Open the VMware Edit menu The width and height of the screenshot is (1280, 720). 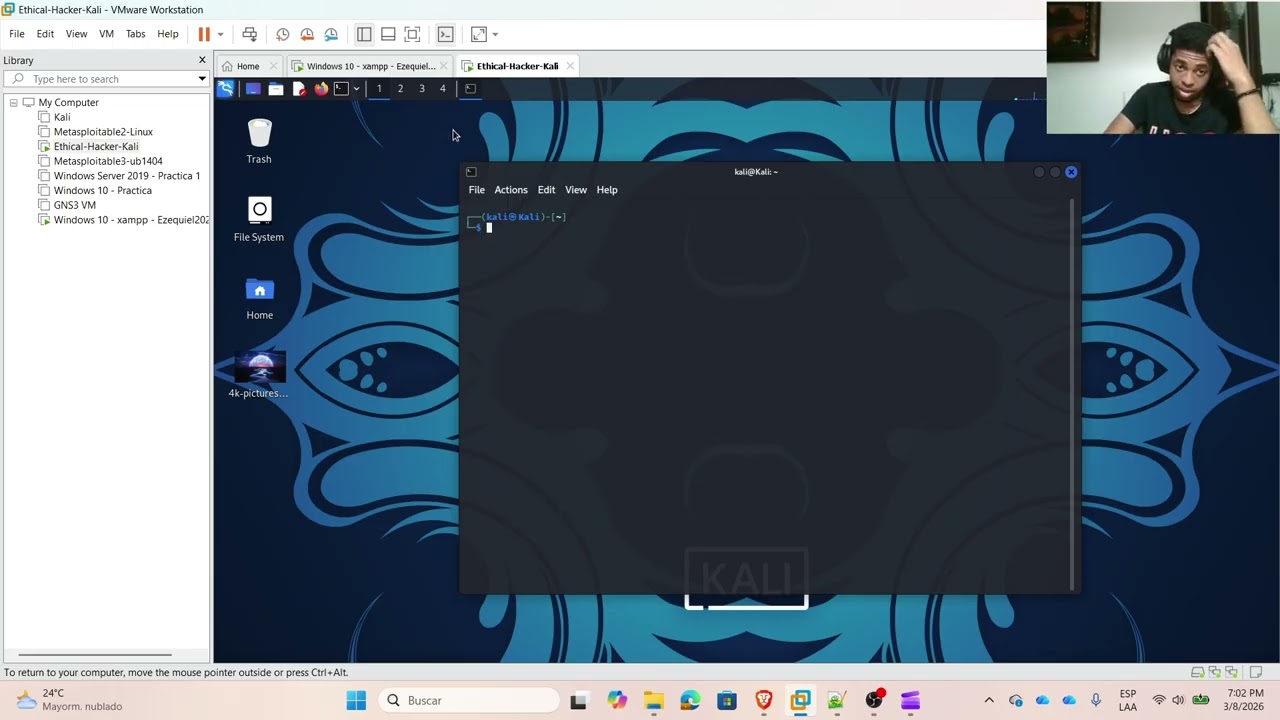(45, 34)
